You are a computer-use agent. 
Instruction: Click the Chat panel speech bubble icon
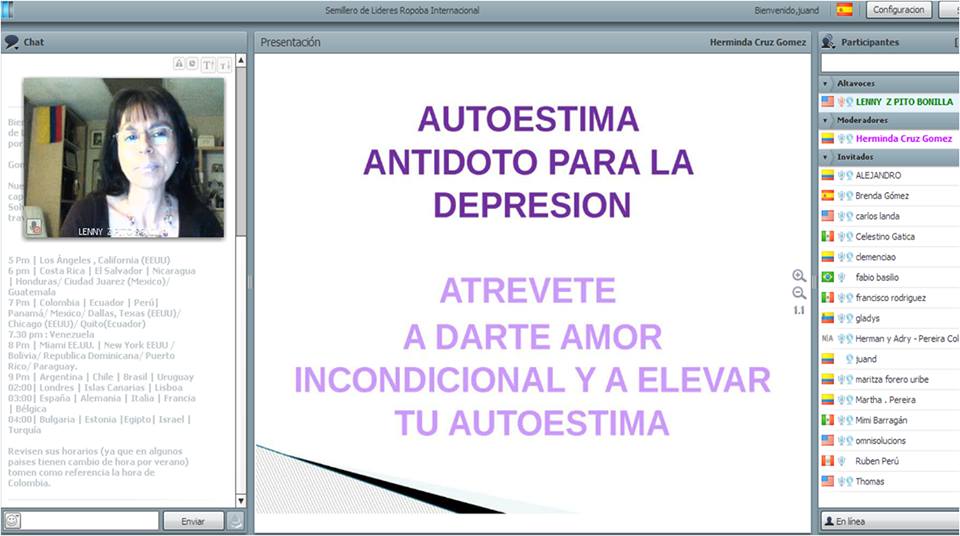coord(11,42)
